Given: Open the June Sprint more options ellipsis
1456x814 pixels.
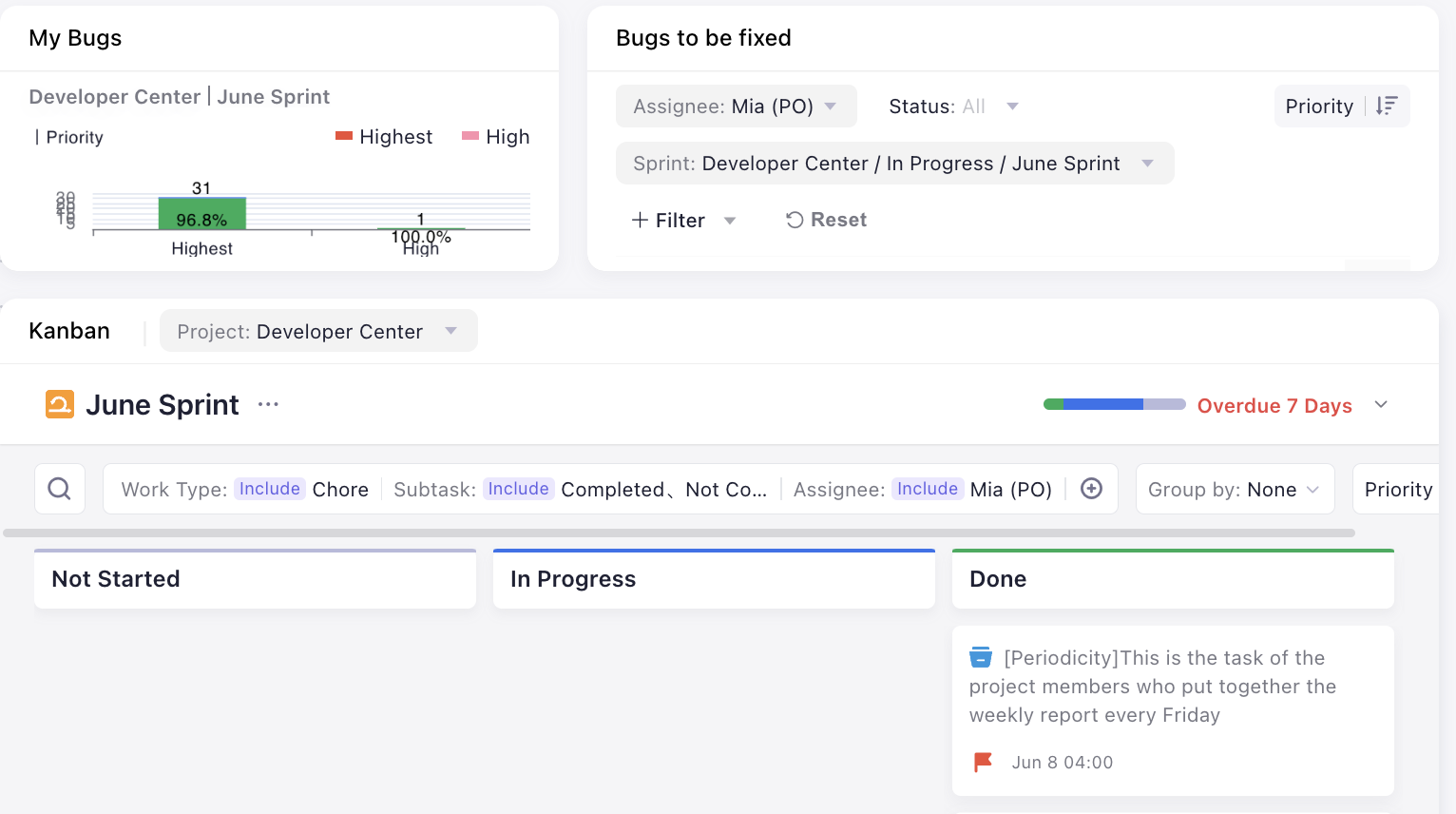Looking at the screenshot, I should [268, 405].
